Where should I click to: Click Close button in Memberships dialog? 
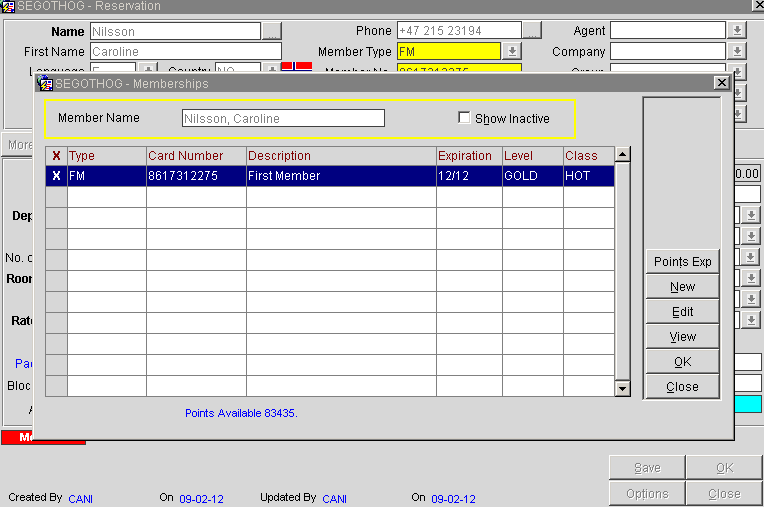tap(682, 387)
